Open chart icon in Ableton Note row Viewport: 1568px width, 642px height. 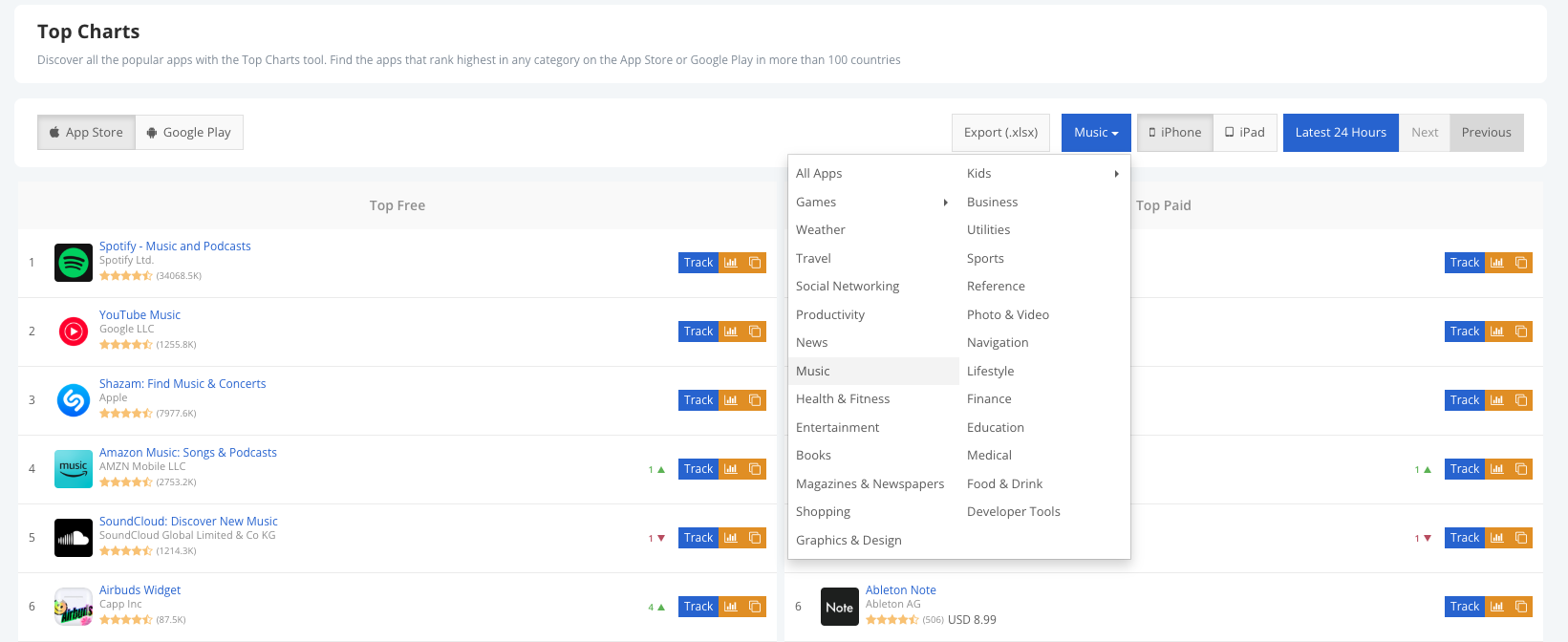click(x=1497, y=607)
